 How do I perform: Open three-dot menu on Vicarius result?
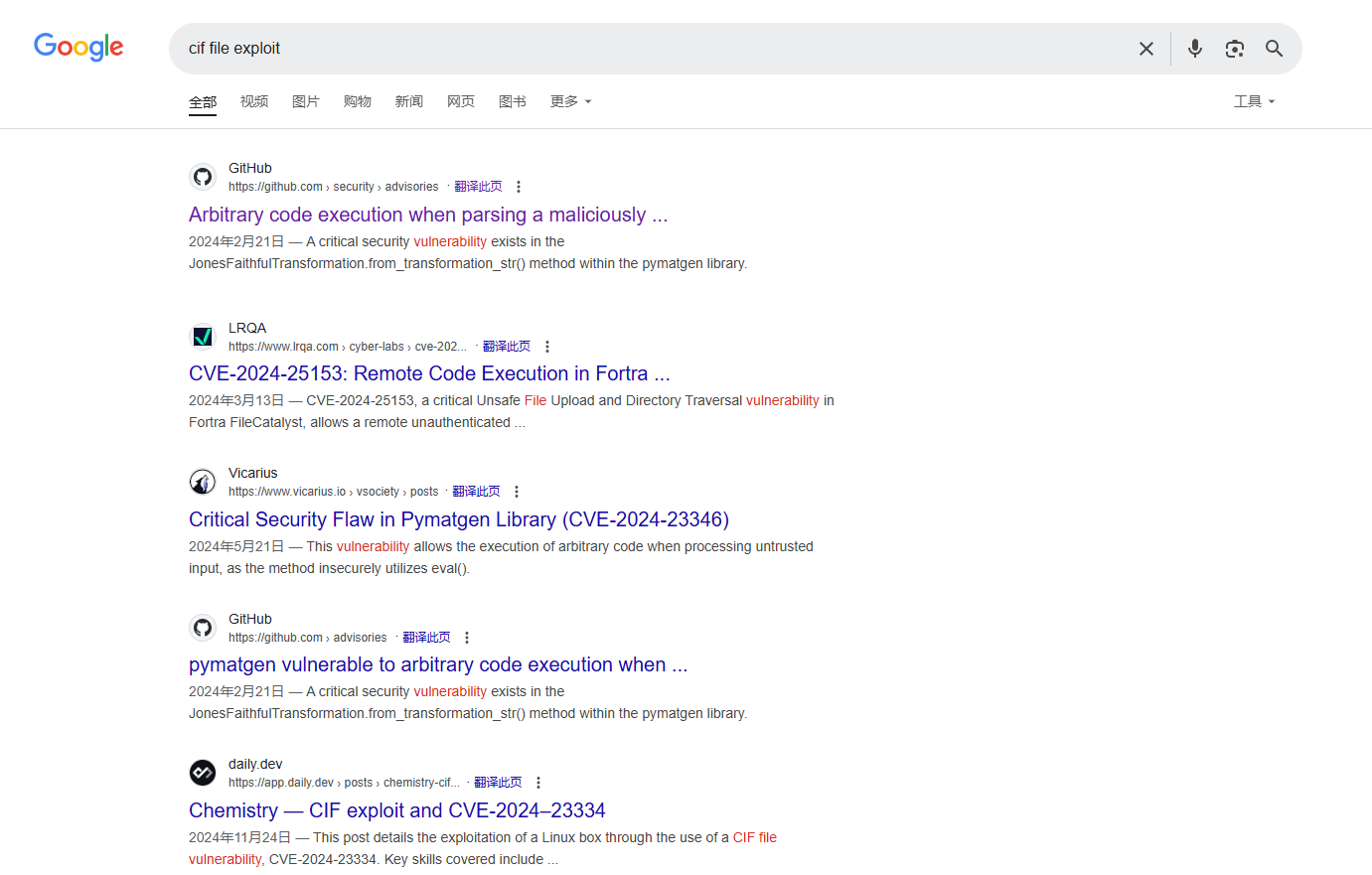click(x=517, y=492)
